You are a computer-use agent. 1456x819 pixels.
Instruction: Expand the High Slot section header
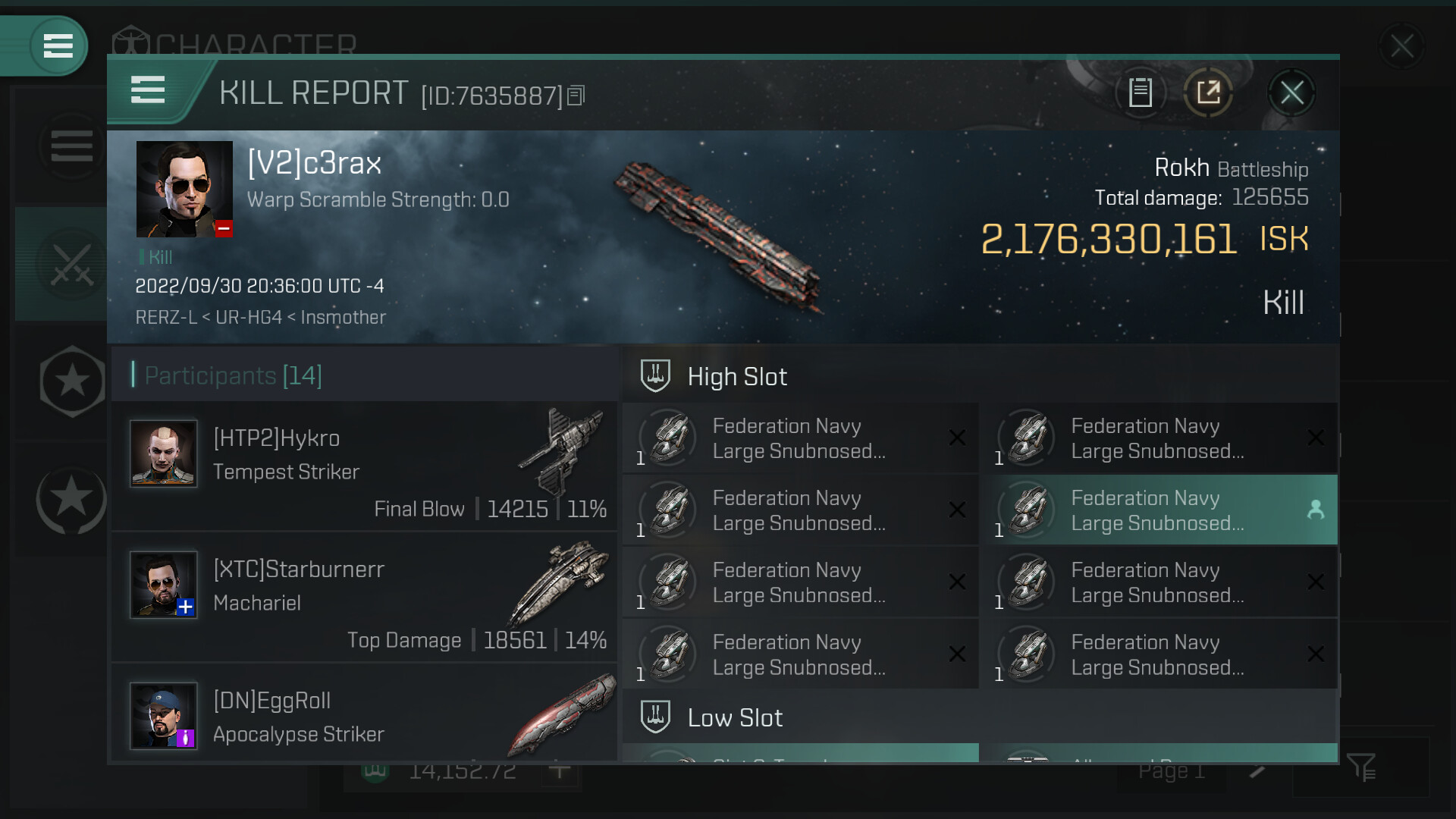[x=737, y=377]
